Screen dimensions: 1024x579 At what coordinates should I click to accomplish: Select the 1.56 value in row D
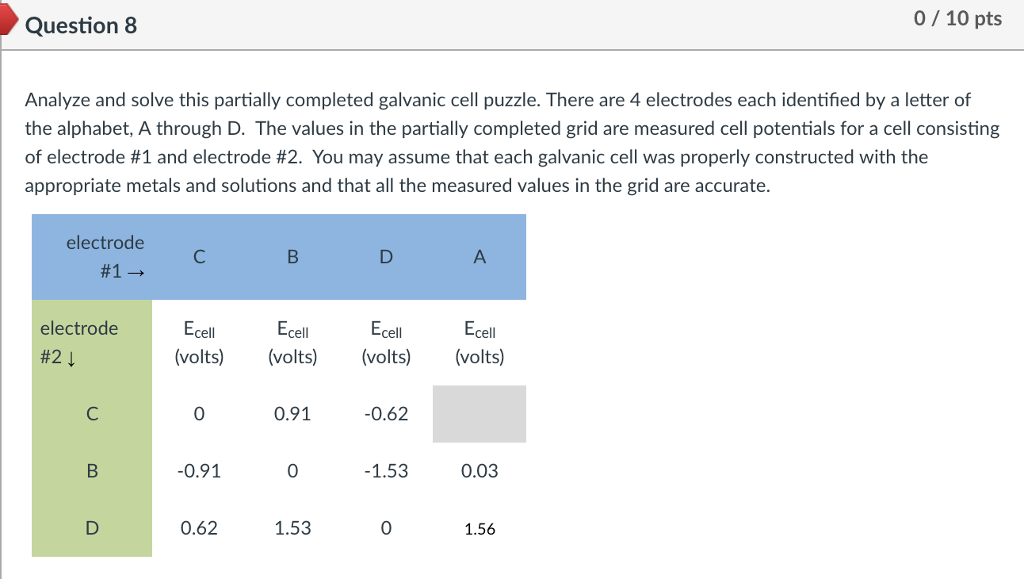pyautogui.click(x=479, y=529)
